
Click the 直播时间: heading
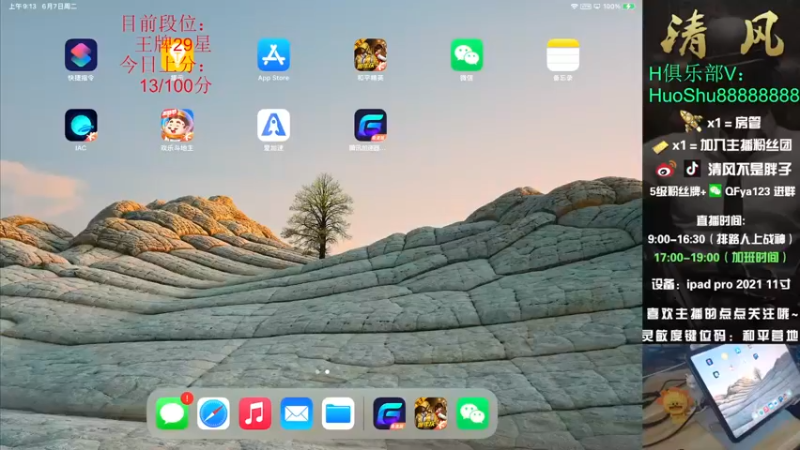tap(720, 221)
